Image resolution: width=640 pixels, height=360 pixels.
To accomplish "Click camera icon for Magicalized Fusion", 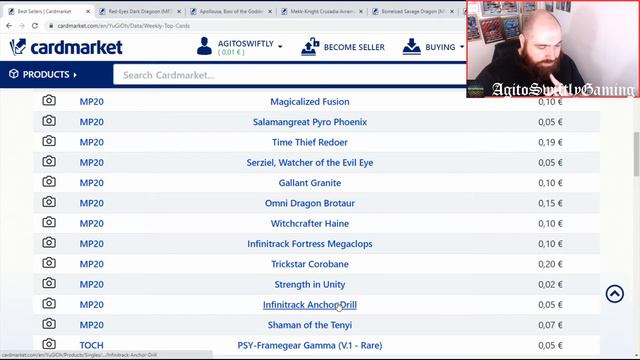I will click(49, 100).
